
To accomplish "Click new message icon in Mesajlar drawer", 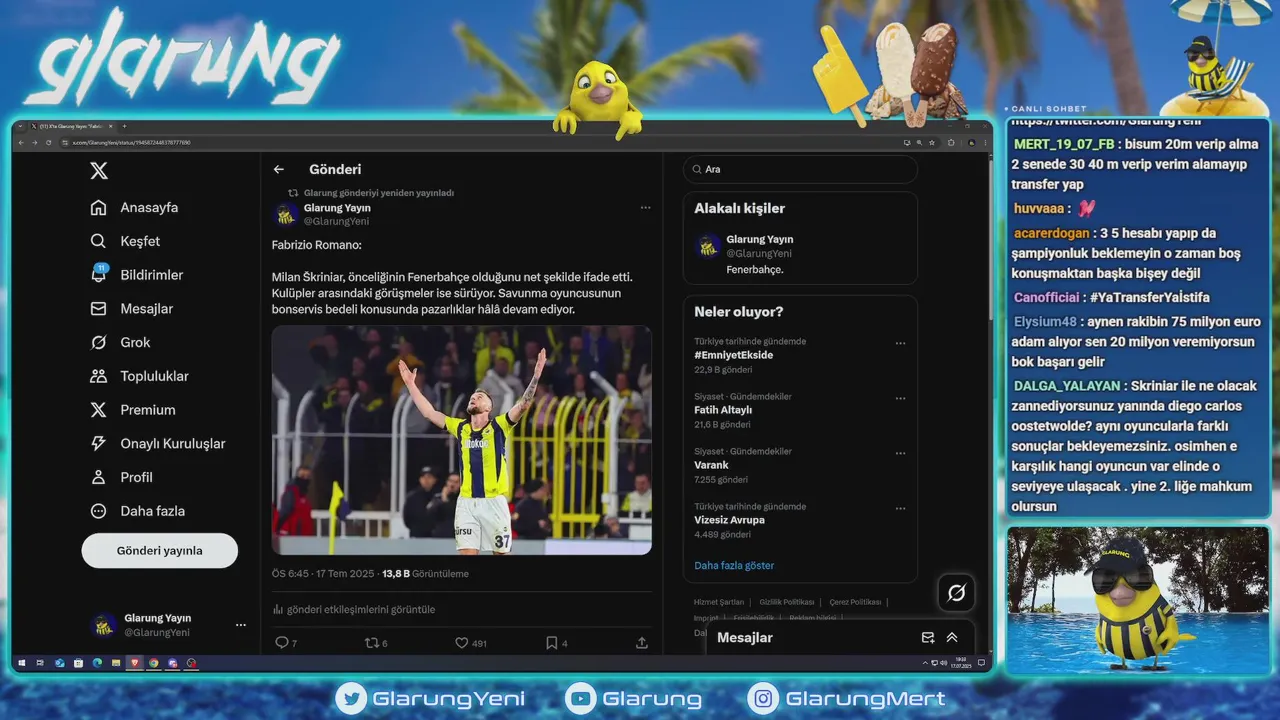I will (927, 637).
